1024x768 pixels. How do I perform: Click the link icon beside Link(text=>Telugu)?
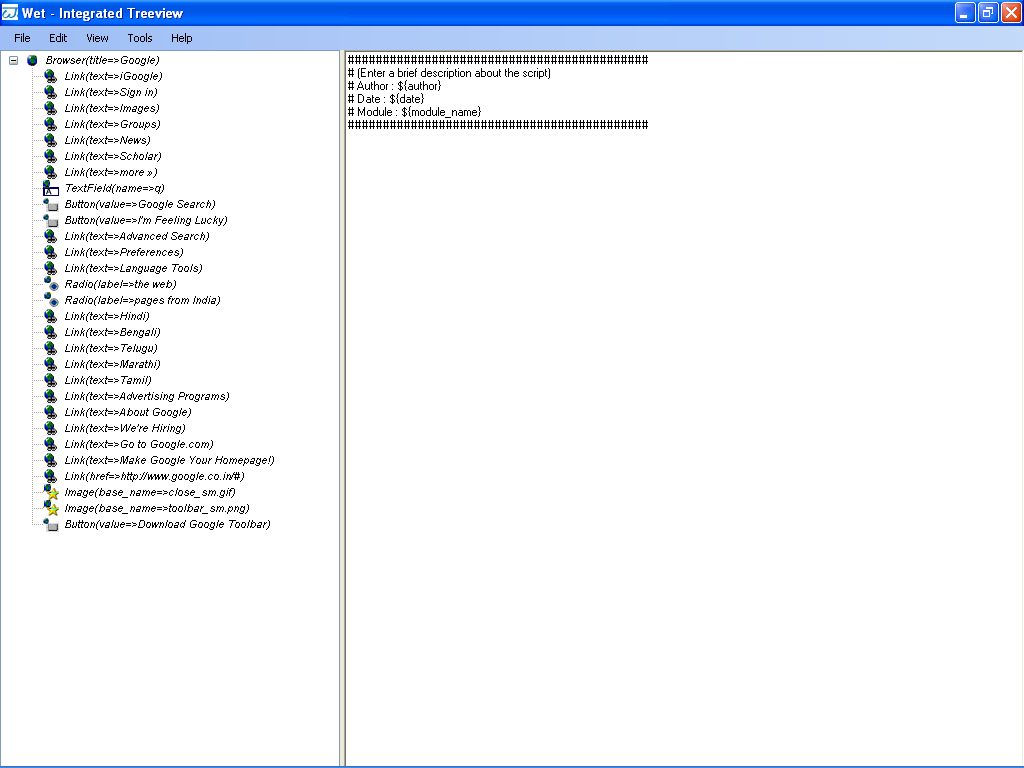(50, 349)
